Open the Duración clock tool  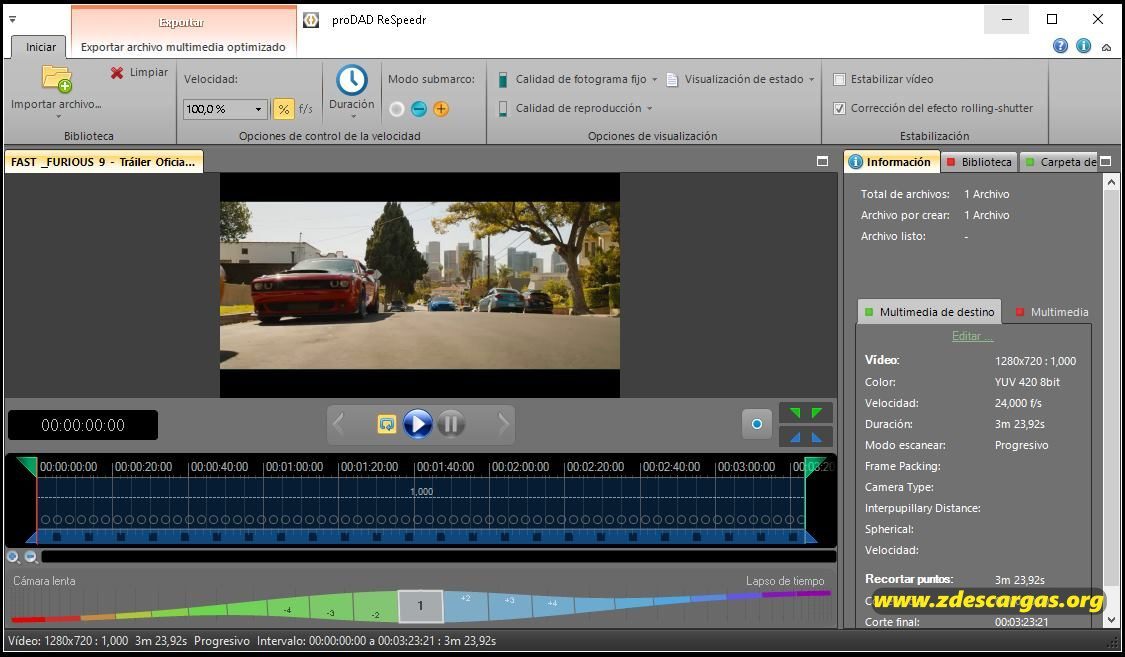[352, 80]
